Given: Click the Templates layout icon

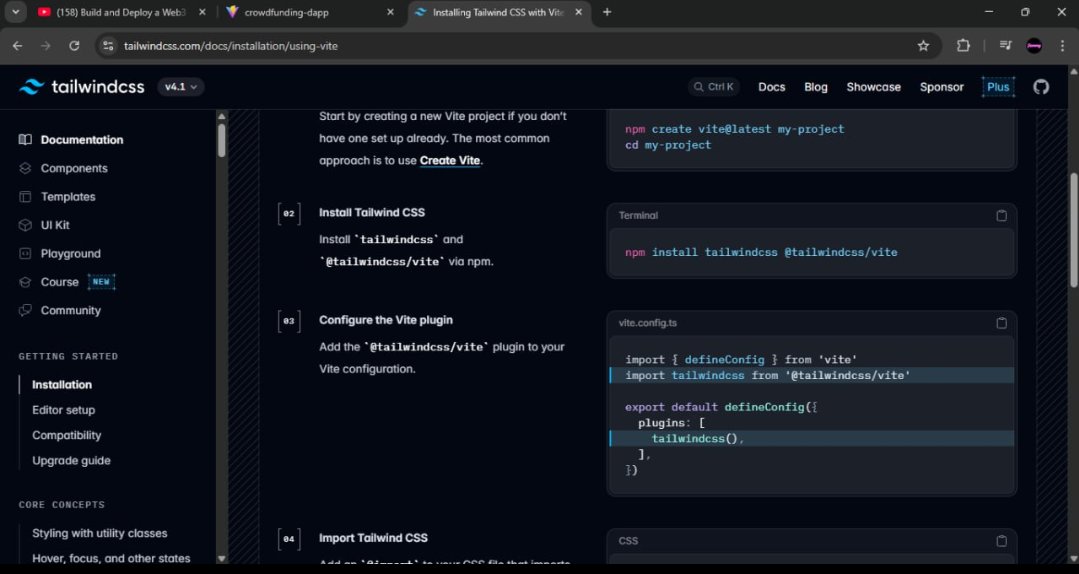Looking at the screenshot, I should pyautogui.click(x=25, y=197).
